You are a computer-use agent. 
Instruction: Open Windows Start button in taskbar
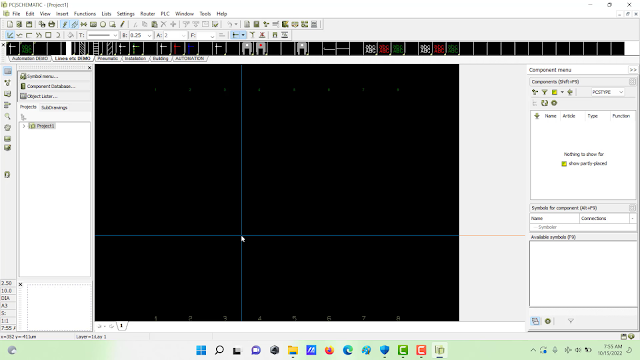(x=201, y=350)
